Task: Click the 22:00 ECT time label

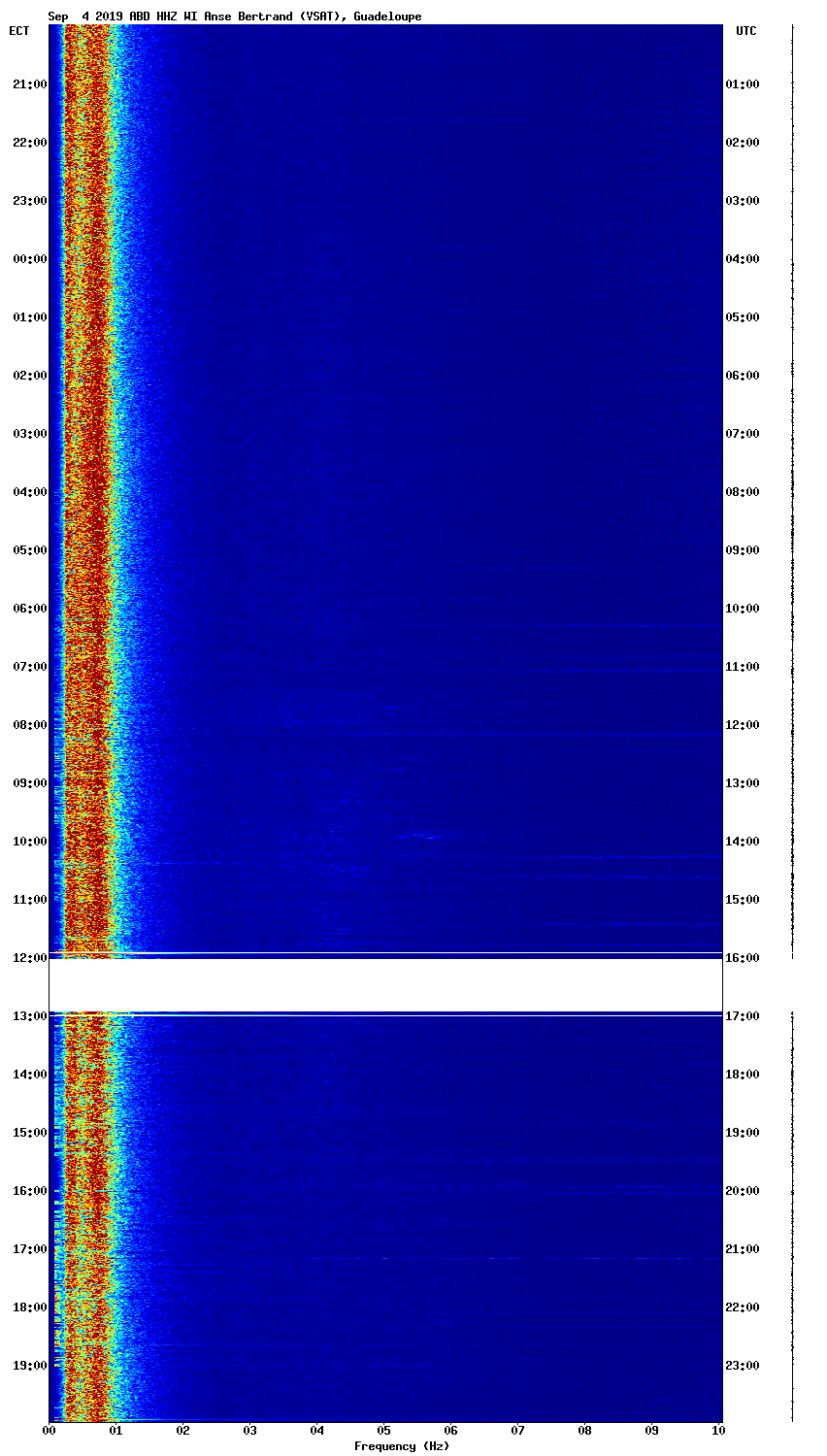Action: 29,143
